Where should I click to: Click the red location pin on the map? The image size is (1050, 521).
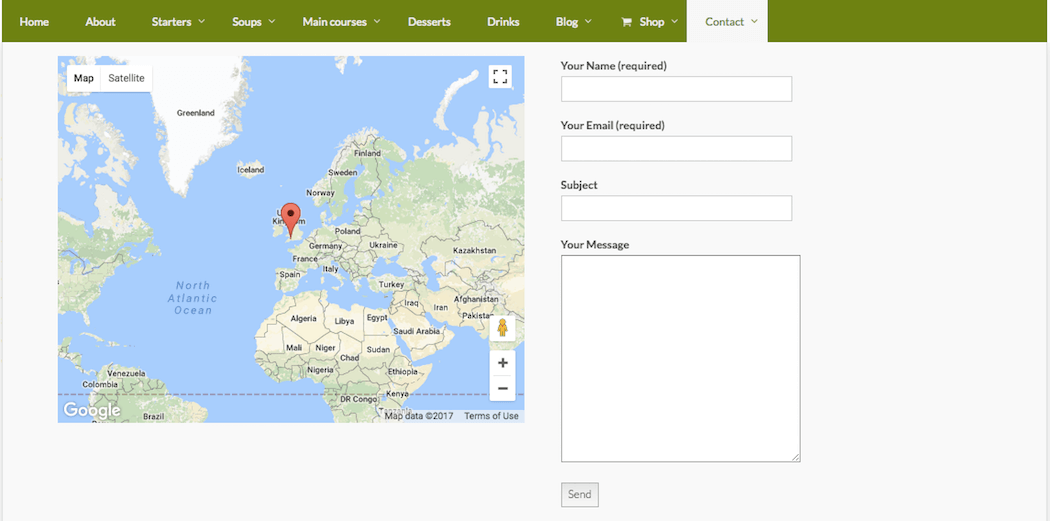tap(290, 220)
